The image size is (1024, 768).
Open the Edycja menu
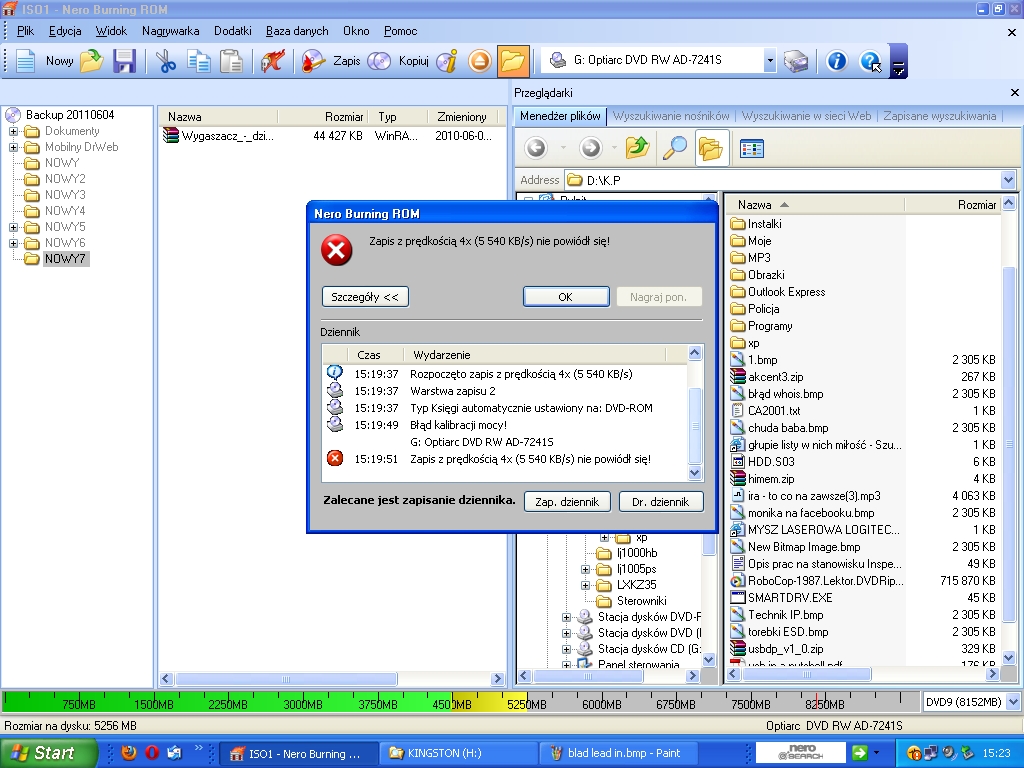tap(65, 31)
